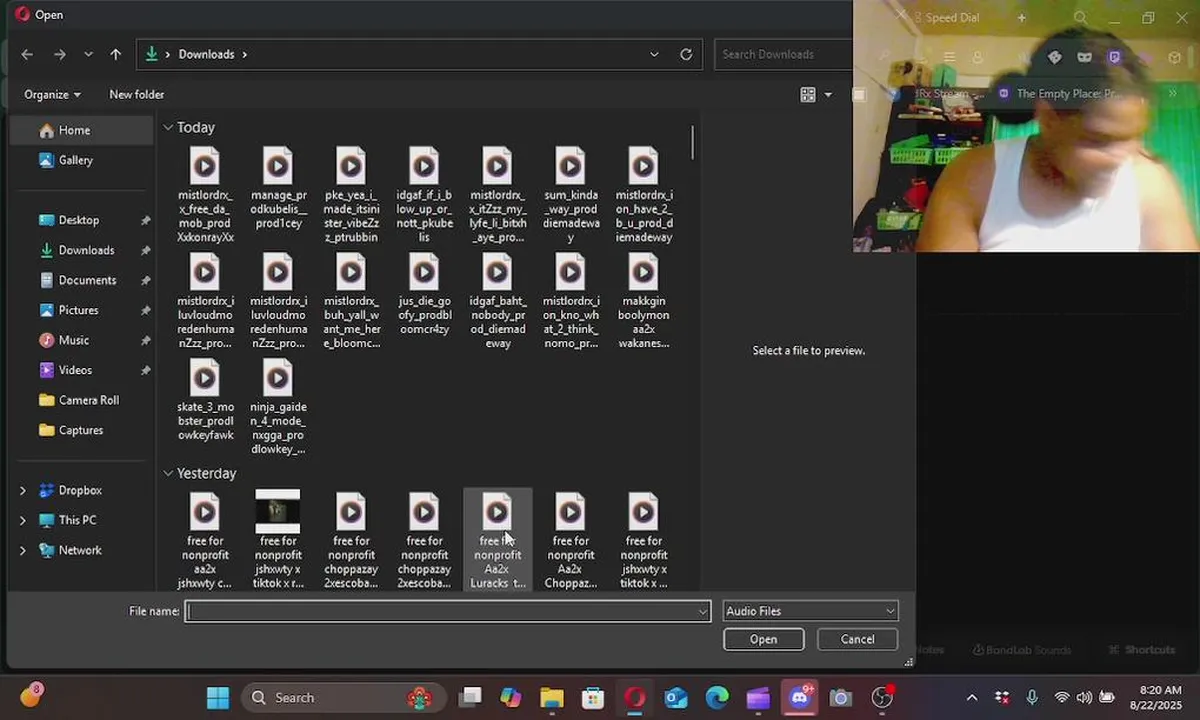Select file makkgin boolymon aa2x wakanes

[x=643, y=301]
